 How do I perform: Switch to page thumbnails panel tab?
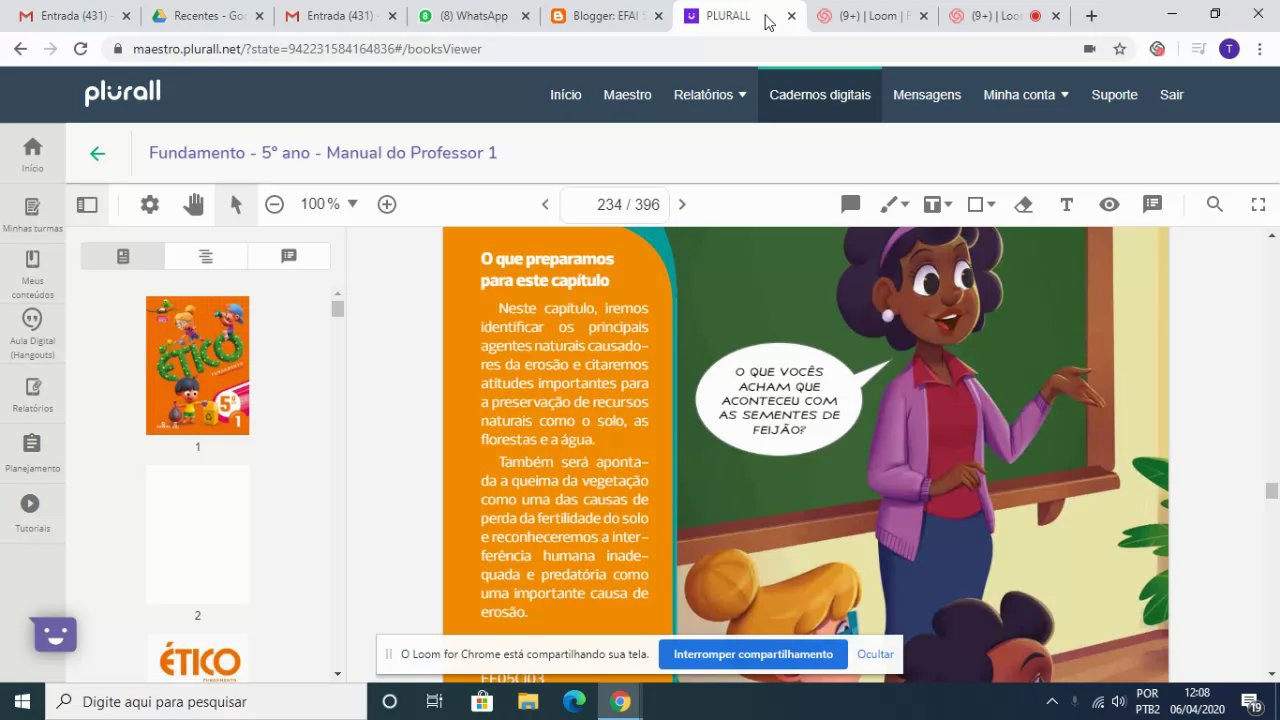tap(123, 256)
